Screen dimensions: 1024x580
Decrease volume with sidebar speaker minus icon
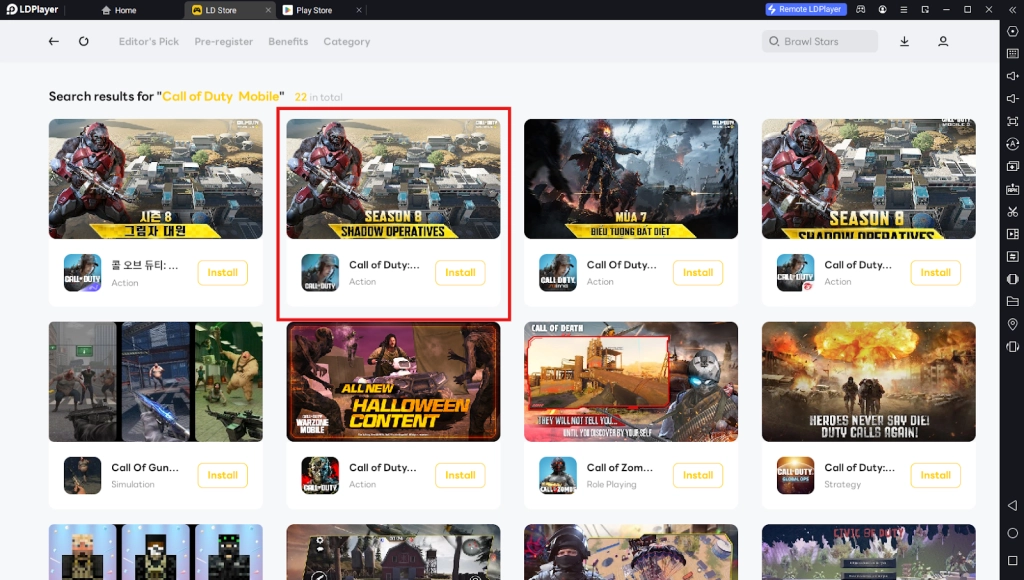1012,99
